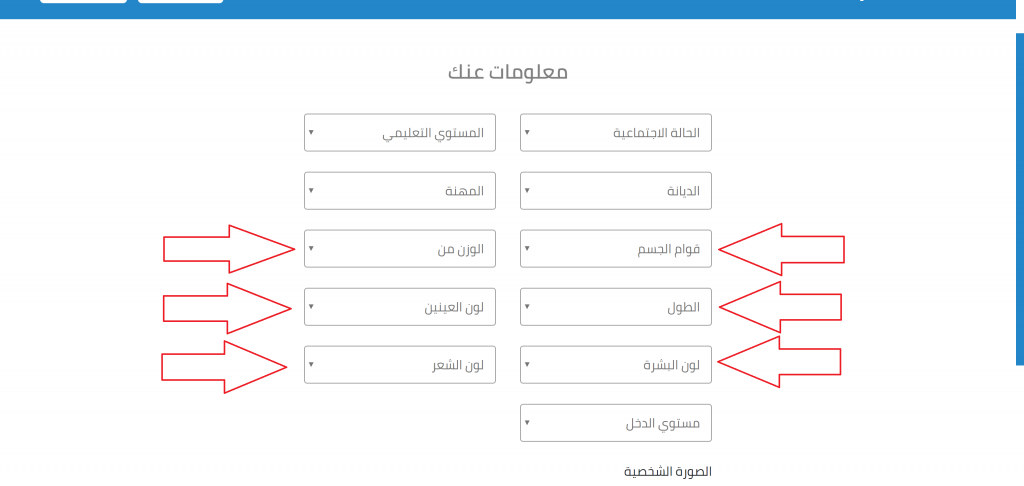The height and width of the screenshot is (486, 1024).
Task: Choose the مستوى الدخل dropdown
Action: click(615, 422)
